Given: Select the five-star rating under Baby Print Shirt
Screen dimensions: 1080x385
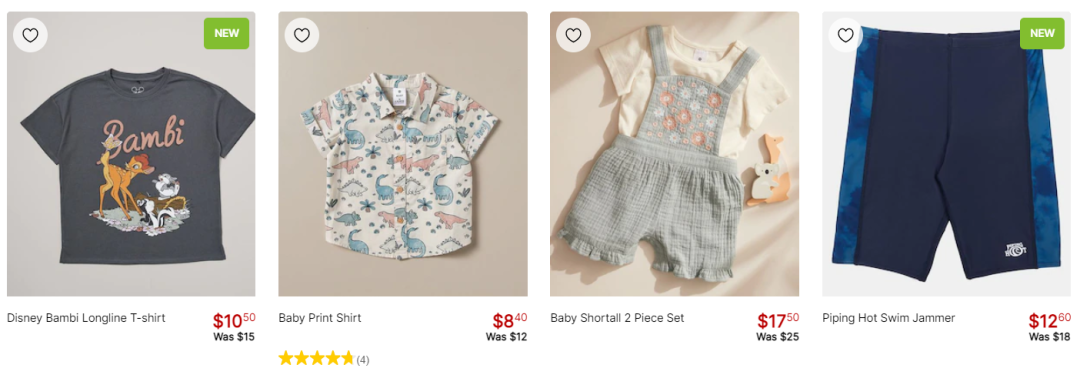Looking at the screenshot, I should point(316,359).
